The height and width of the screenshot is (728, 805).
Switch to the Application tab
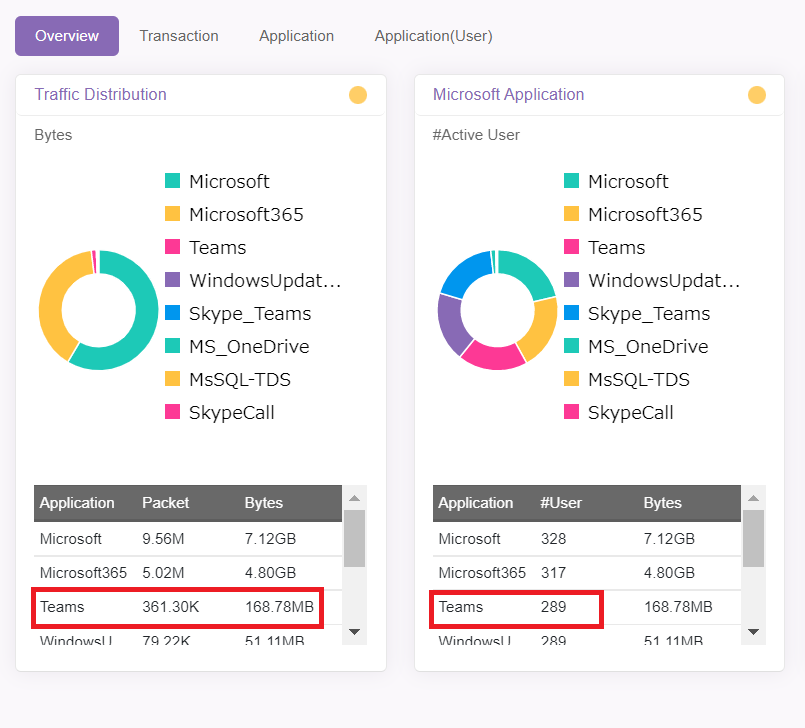[x=296, y=36]
